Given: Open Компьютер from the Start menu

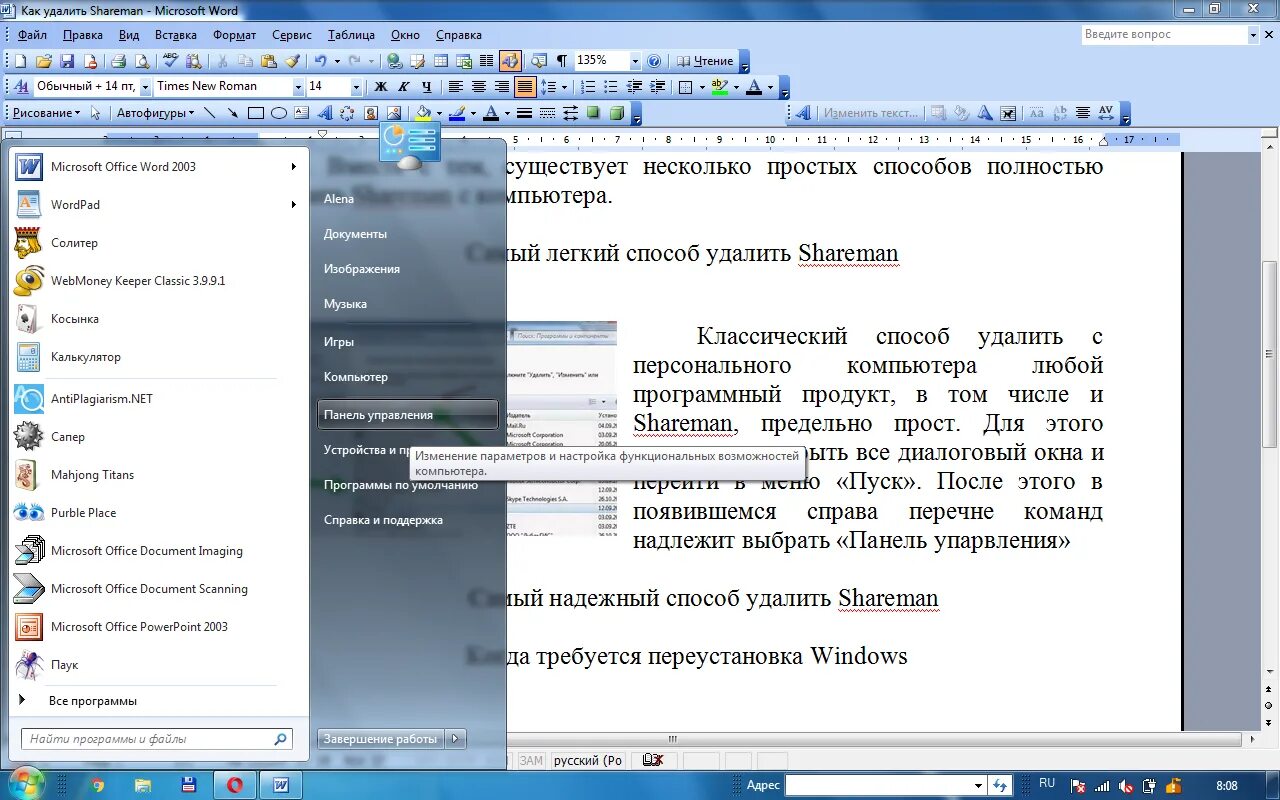Looking at the screenshot, I should point(355,377).
